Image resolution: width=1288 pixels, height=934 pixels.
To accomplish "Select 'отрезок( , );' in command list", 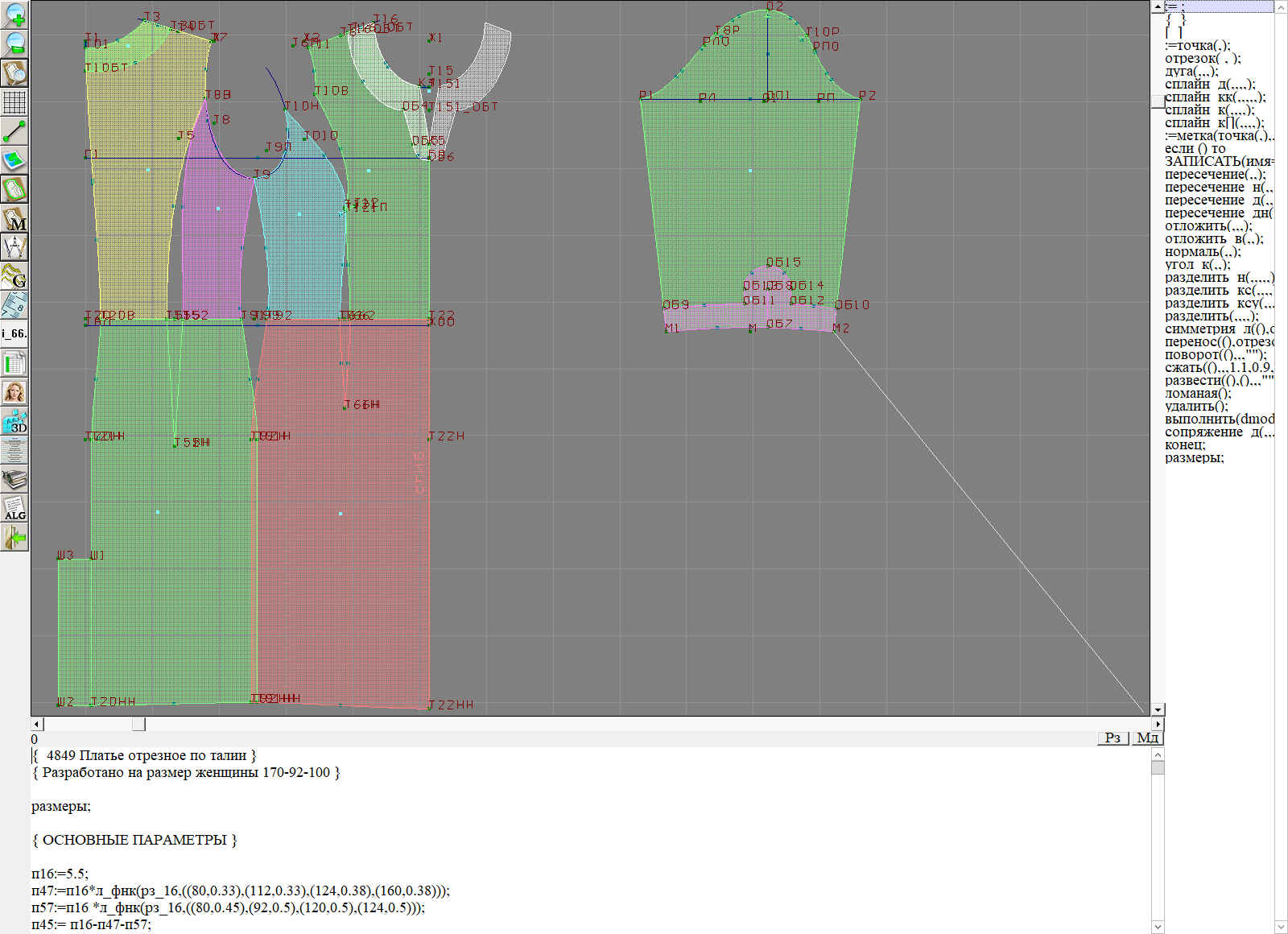I will [1203, 59].
